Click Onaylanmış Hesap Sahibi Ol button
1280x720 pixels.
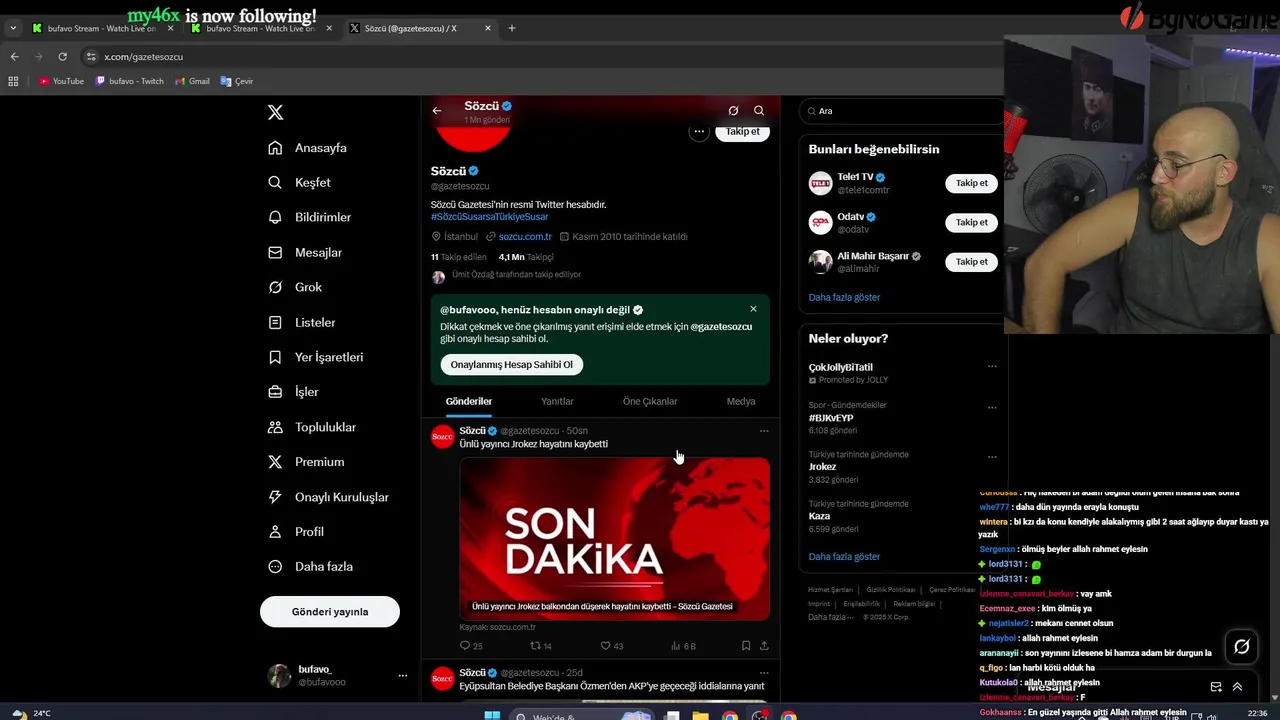tap(512, 365)
